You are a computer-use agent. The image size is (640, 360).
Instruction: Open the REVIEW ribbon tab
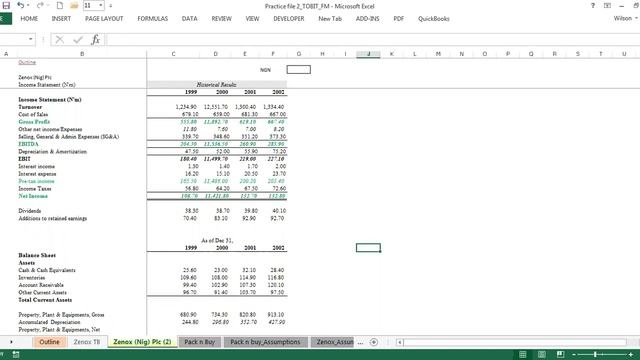click(222, 19)
